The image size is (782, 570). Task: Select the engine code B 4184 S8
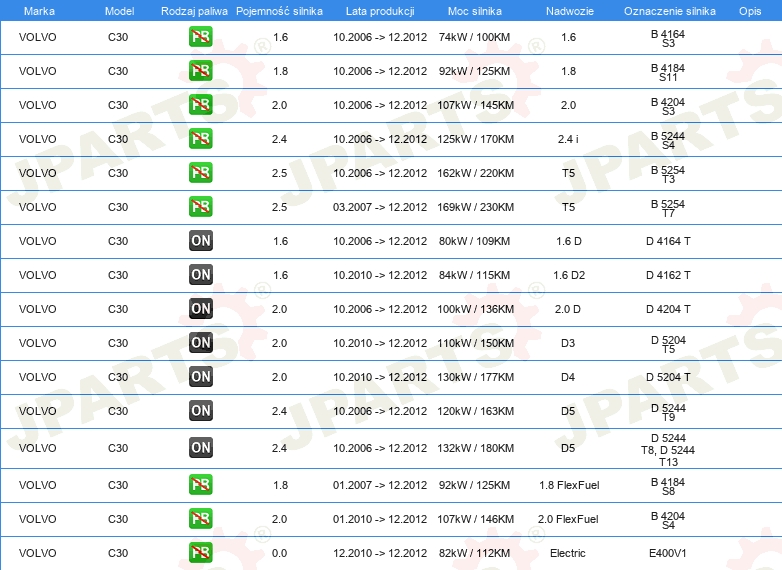coord(668,486)
